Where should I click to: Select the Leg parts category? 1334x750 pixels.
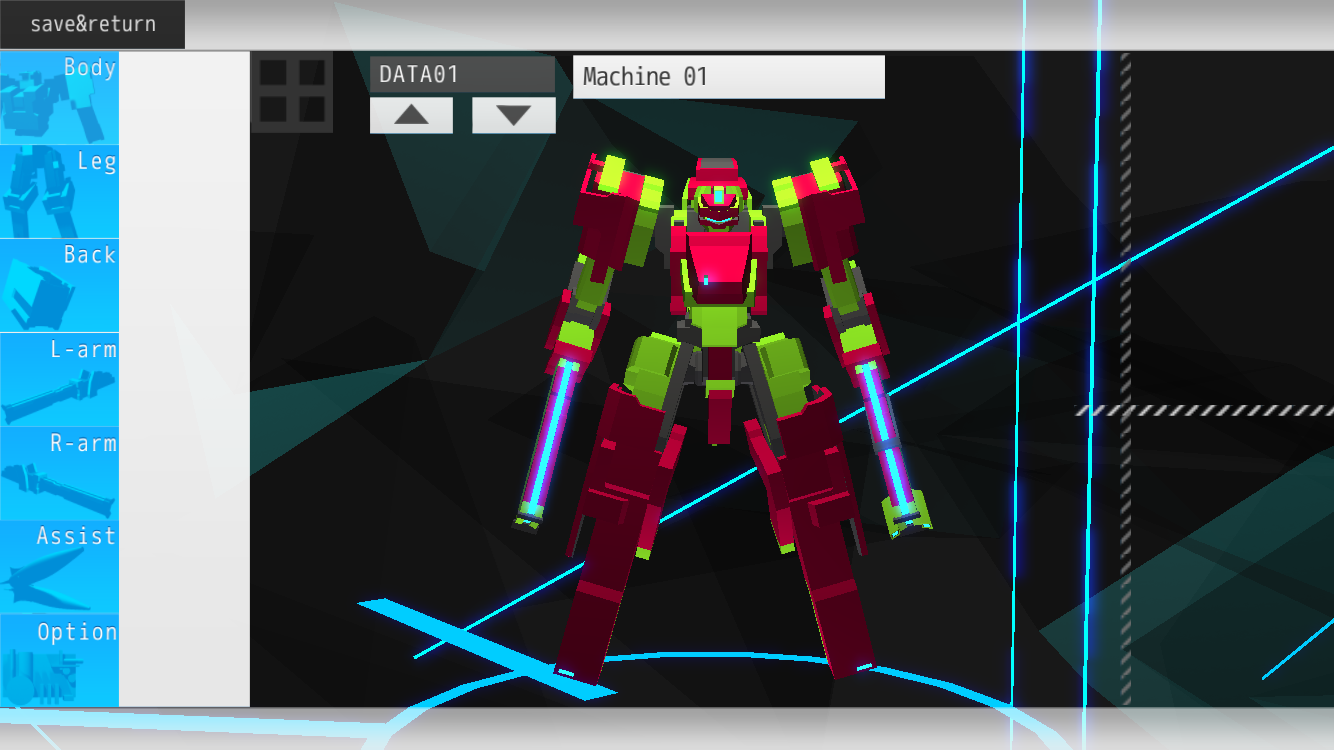59,191
